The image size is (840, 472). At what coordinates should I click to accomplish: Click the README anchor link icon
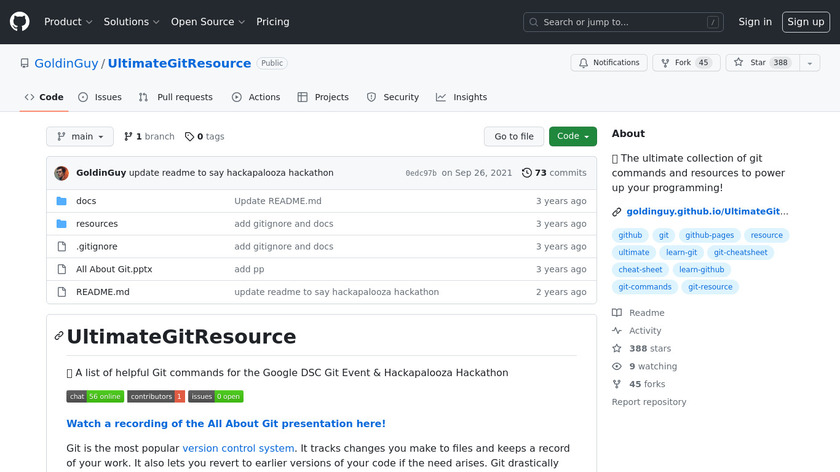59,337
